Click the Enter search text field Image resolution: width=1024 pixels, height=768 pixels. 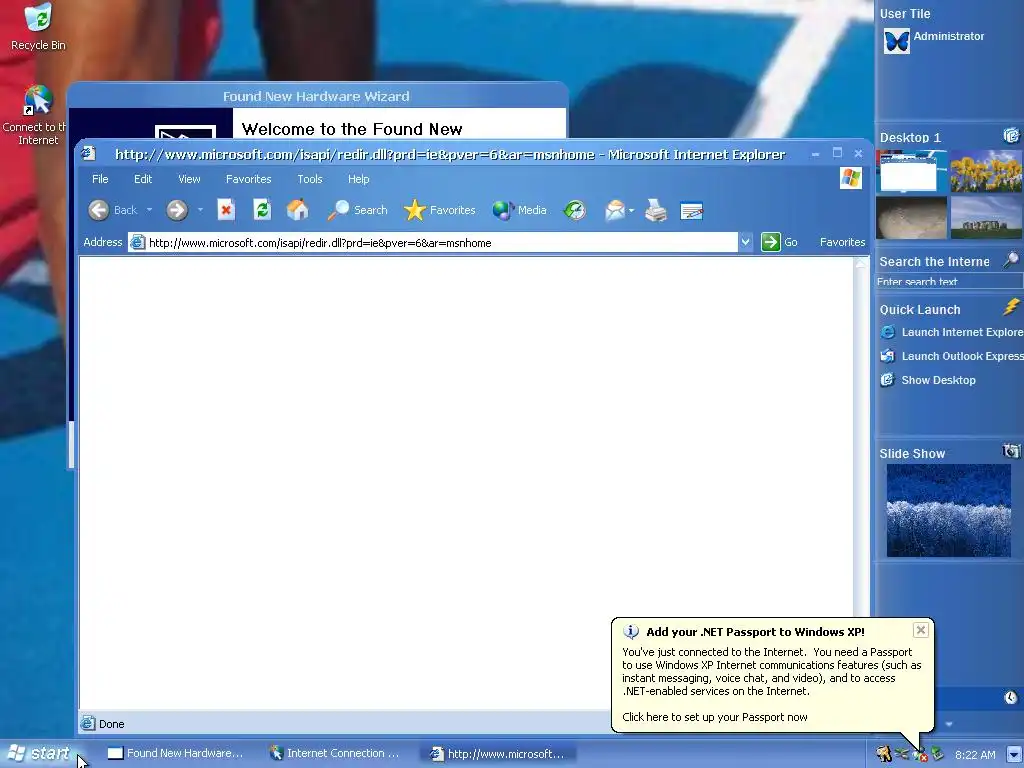948,281
